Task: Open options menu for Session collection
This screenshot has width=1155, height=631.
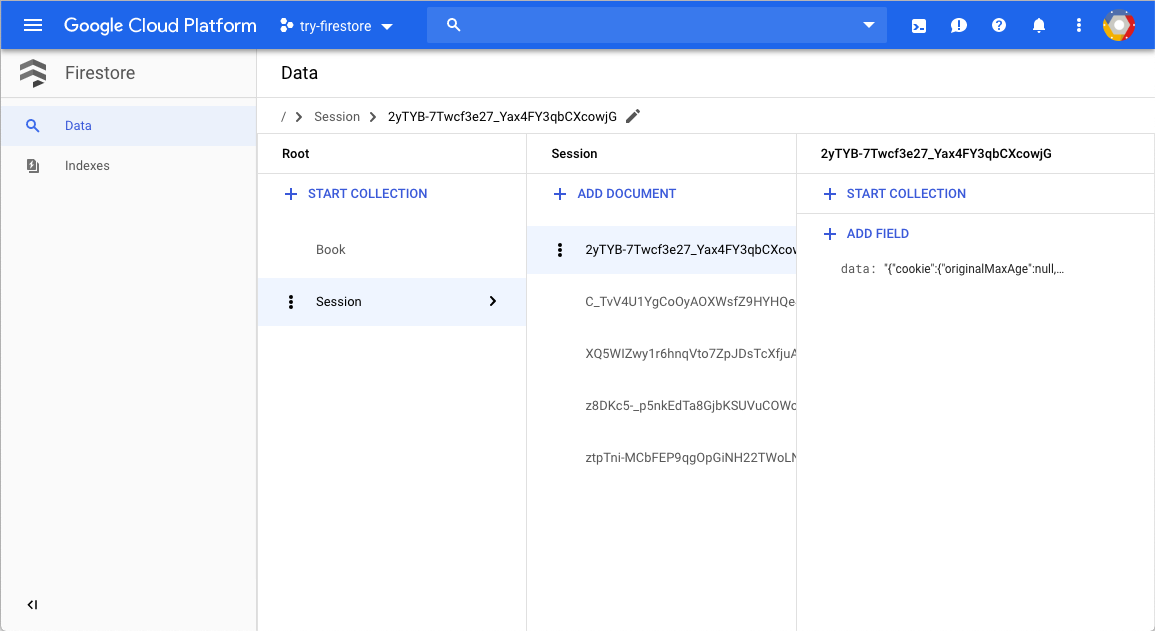Action: [291, 301]
